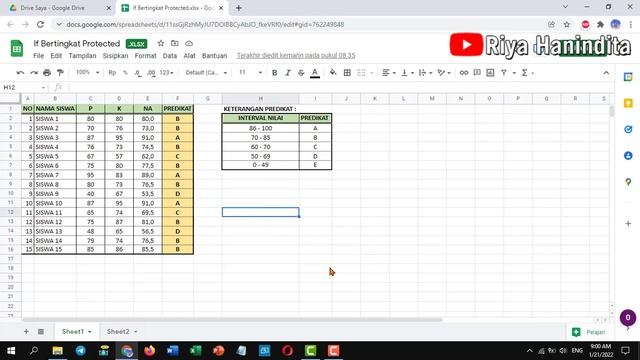
Task: Click the move to folder icon
Action: [x=175, y=43]
